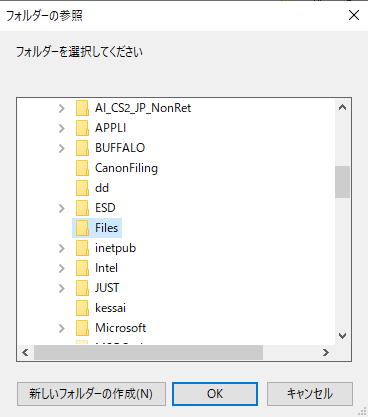Click the キャンセル button
Image resolution: width=368 pixels, height=417 pixels.
310,394
